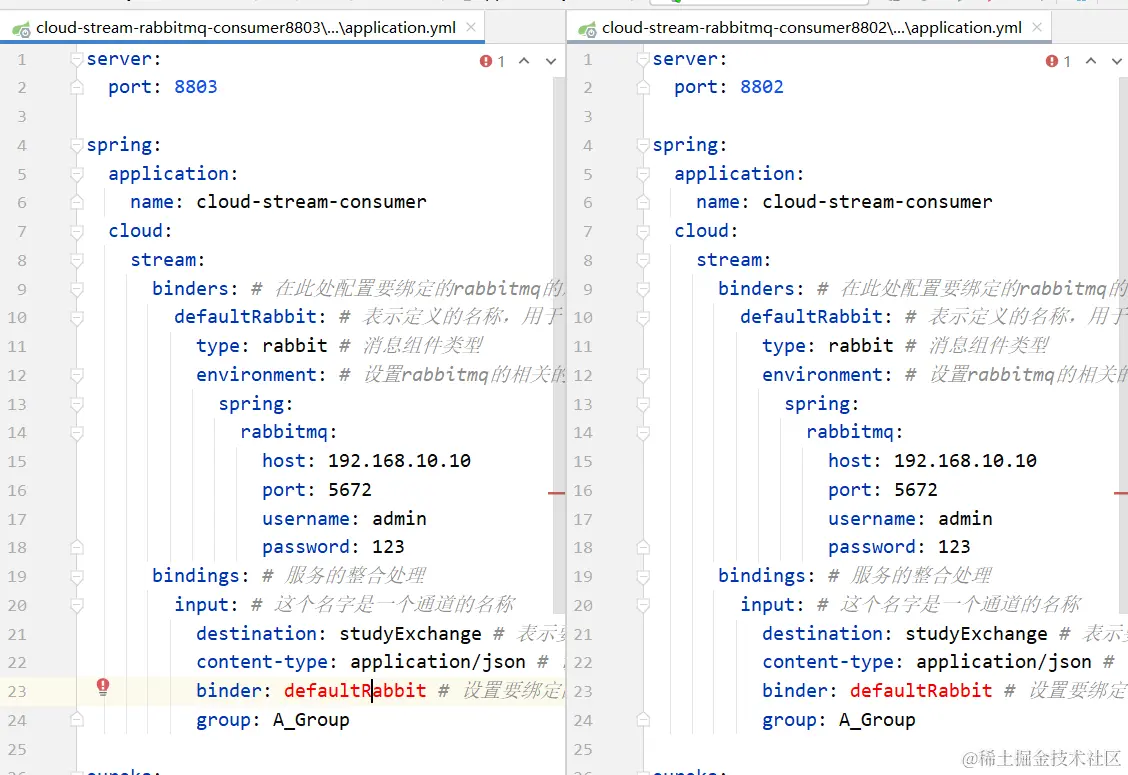Click username admin in left editor
This screenshot has width=1128, height=775.
[399, 519]
